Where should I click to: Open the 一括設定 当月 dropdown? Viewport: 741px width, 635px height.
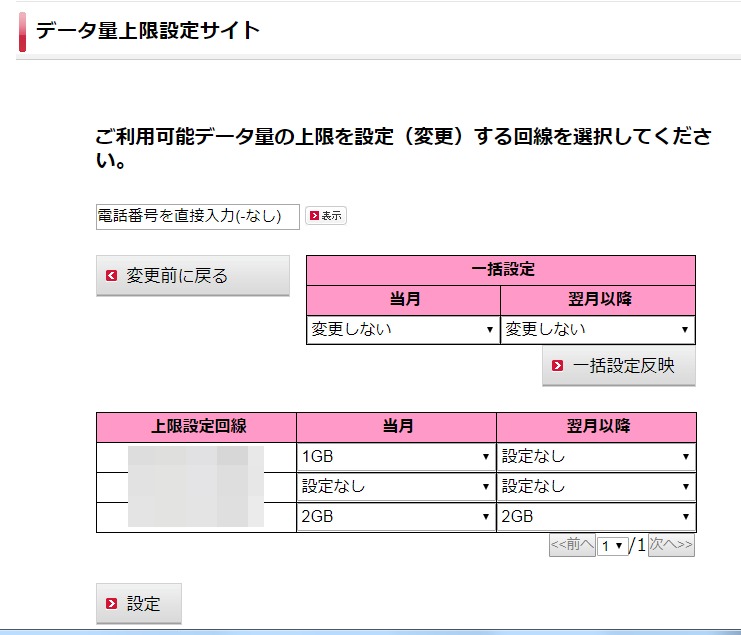pos(402,330)
